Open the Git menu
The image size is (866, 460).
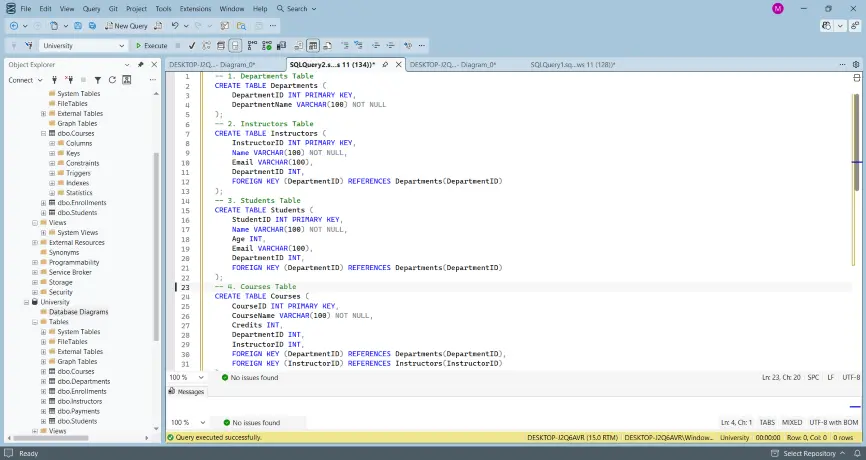(x=113, y=9)
